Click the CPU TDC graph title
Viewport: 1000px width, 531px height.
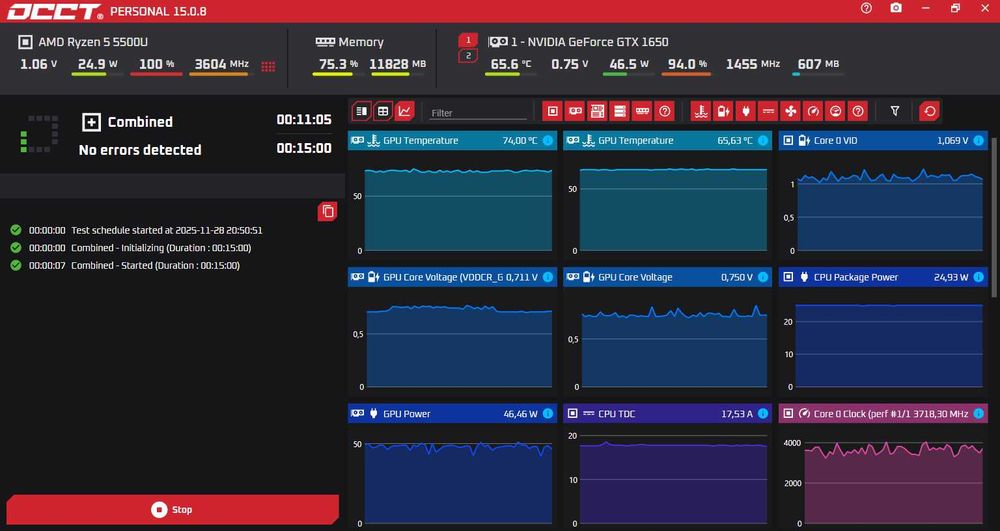(x=616, y=414)
